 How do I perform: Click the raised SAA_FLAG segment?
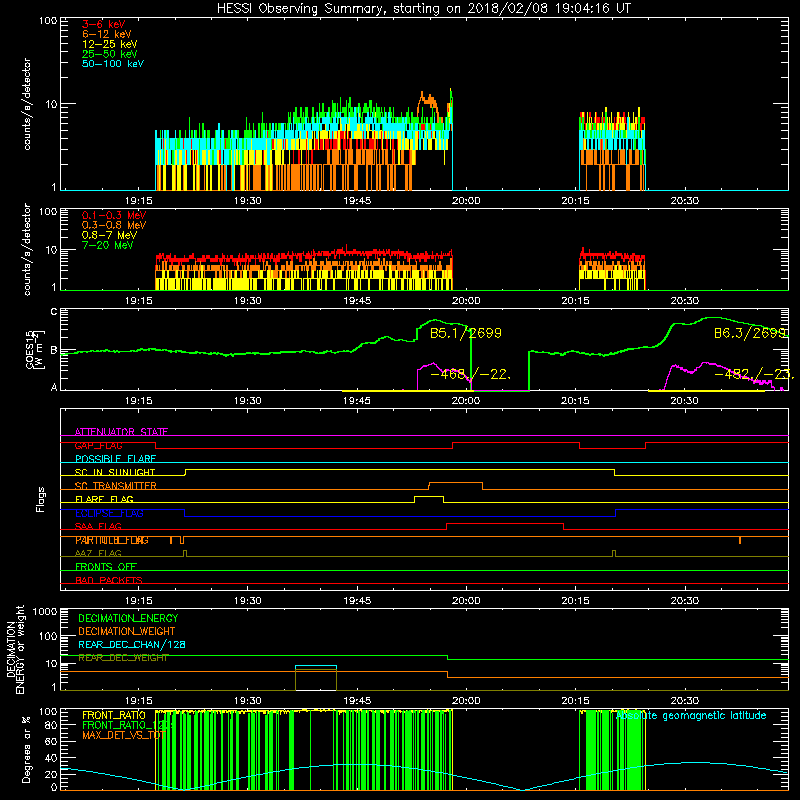[505, 524]
